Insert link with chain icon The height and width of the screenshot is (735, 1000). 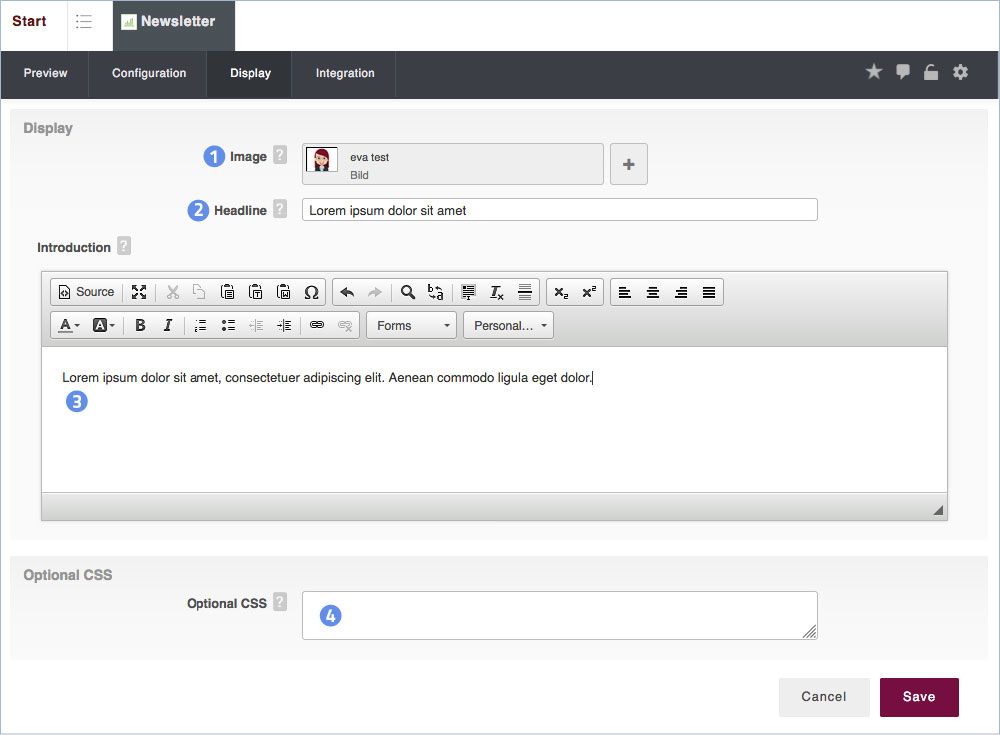(317, 325)
